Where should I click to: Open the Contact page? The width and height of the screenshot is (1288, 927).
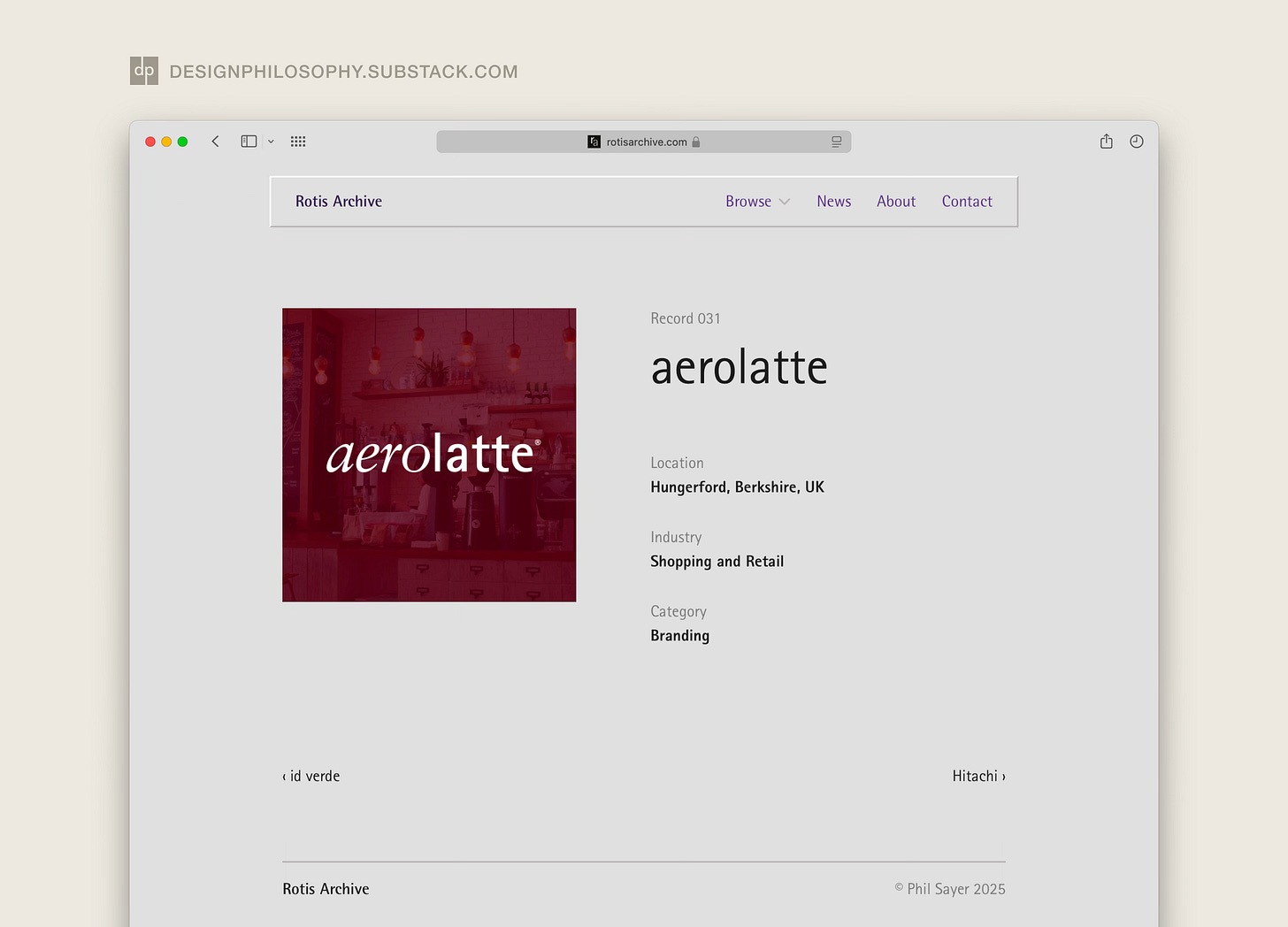click(967, 202)
